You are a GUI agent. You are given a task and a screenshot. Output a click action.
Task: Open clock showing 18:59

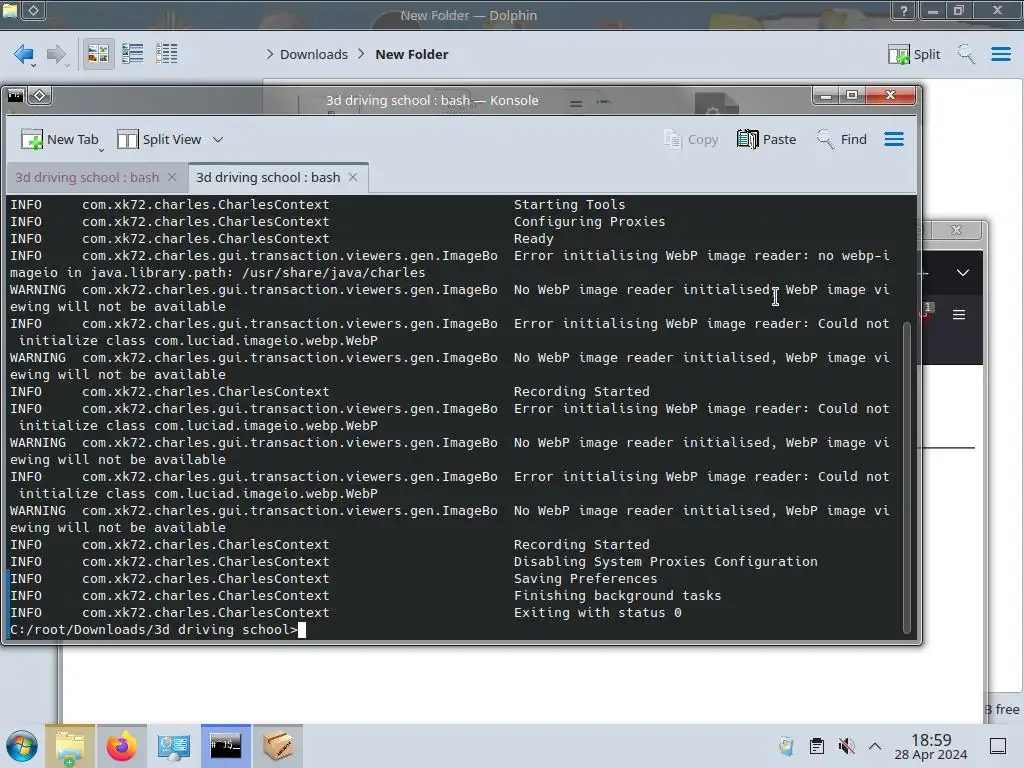tap(931, 746)
